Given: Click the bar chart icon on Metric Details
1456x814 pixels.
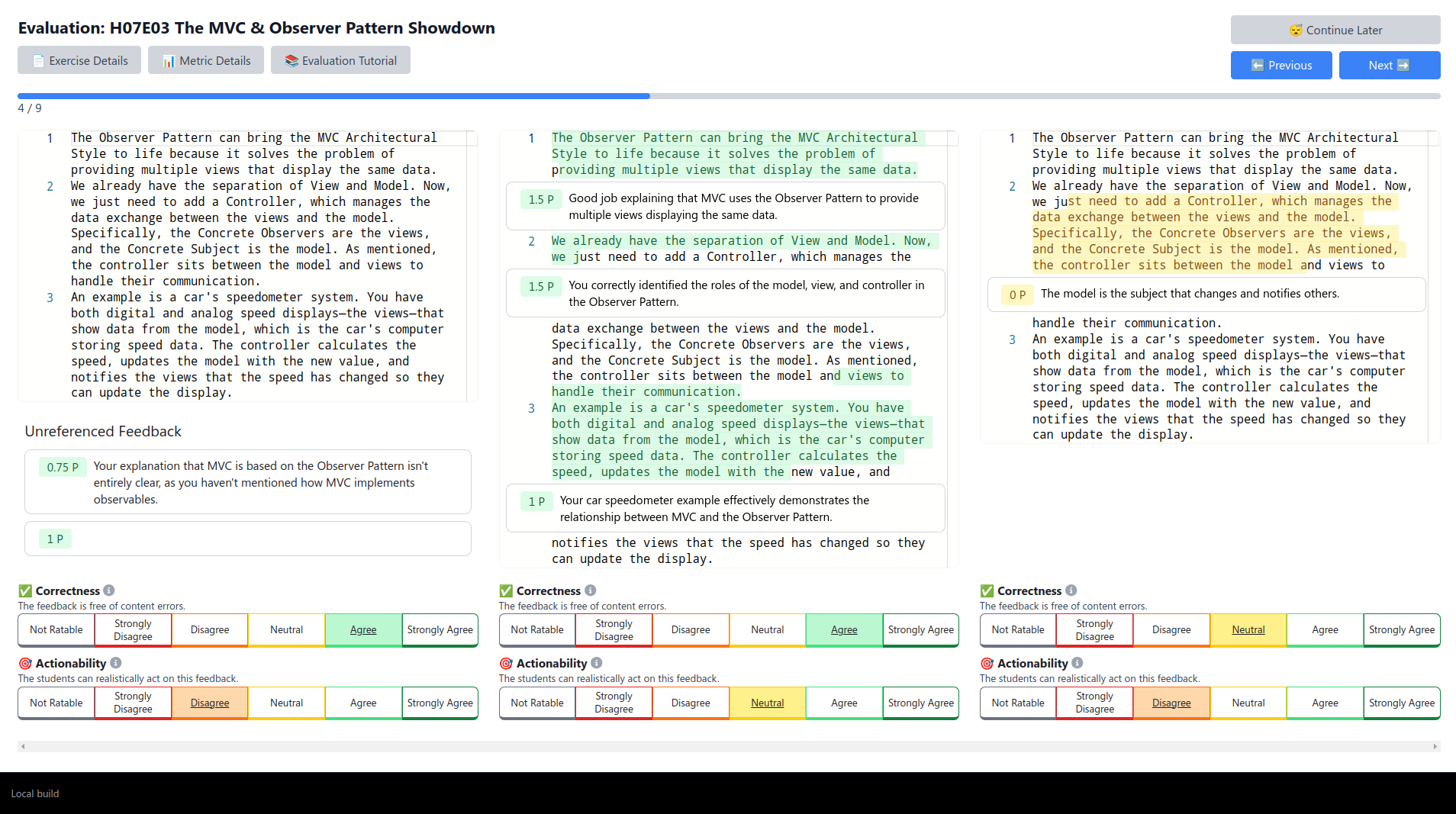Looking at the screenshot, I should click(169, 60).
